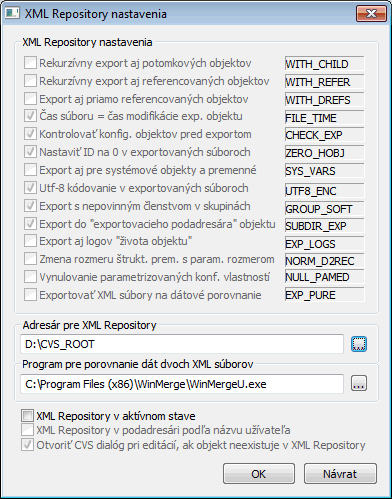Screen dimensions: 392x499
Task: Toggle Export aj pre systémové objekty checkbox
Action: pos(30,170)
